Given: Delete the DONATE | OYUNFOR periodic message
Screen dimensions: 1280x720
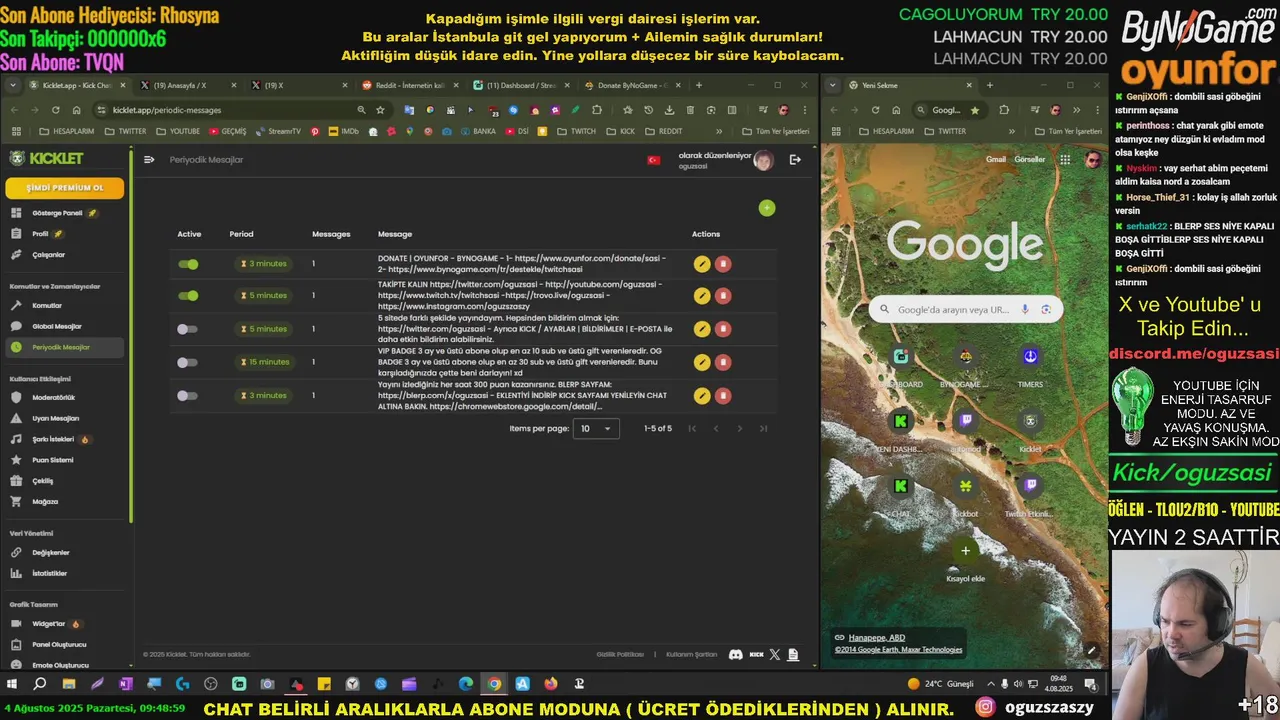Looking at the screenshot, I should 723,264.
